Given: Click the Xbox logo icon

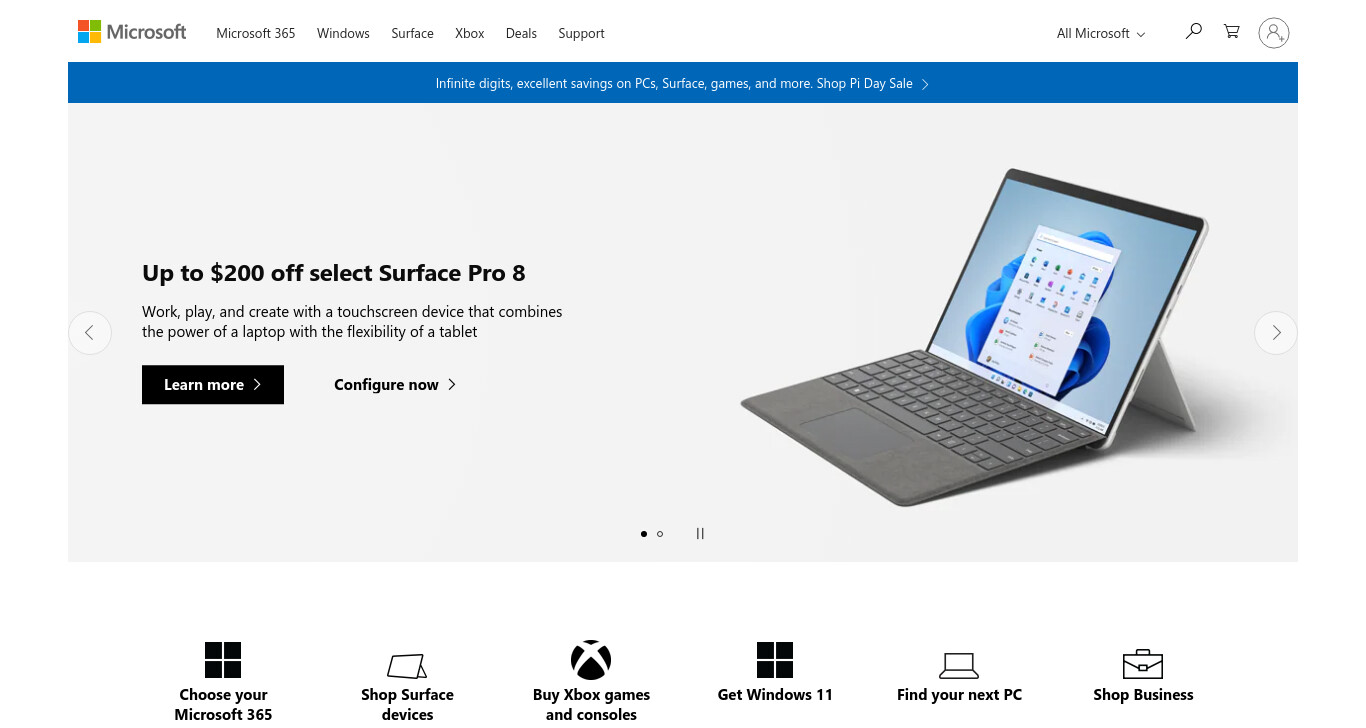Looking at the screenshot, I should tap(591, 660).
